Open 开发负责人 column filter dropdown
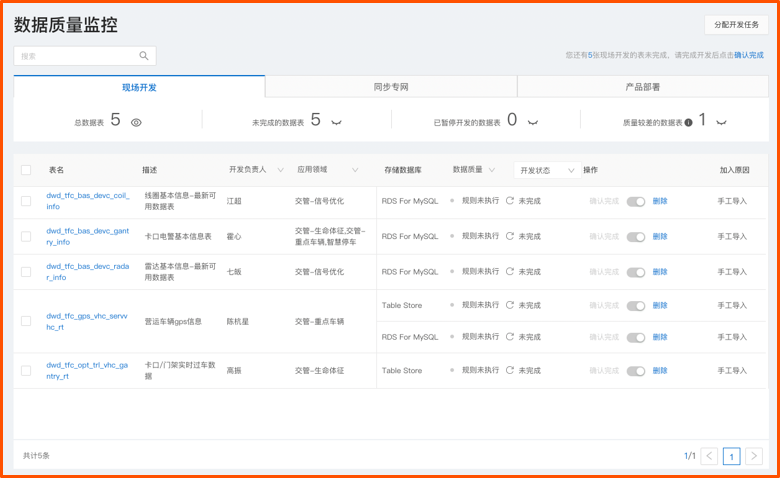Screen dimensions: 780x478 pos(281,170)
